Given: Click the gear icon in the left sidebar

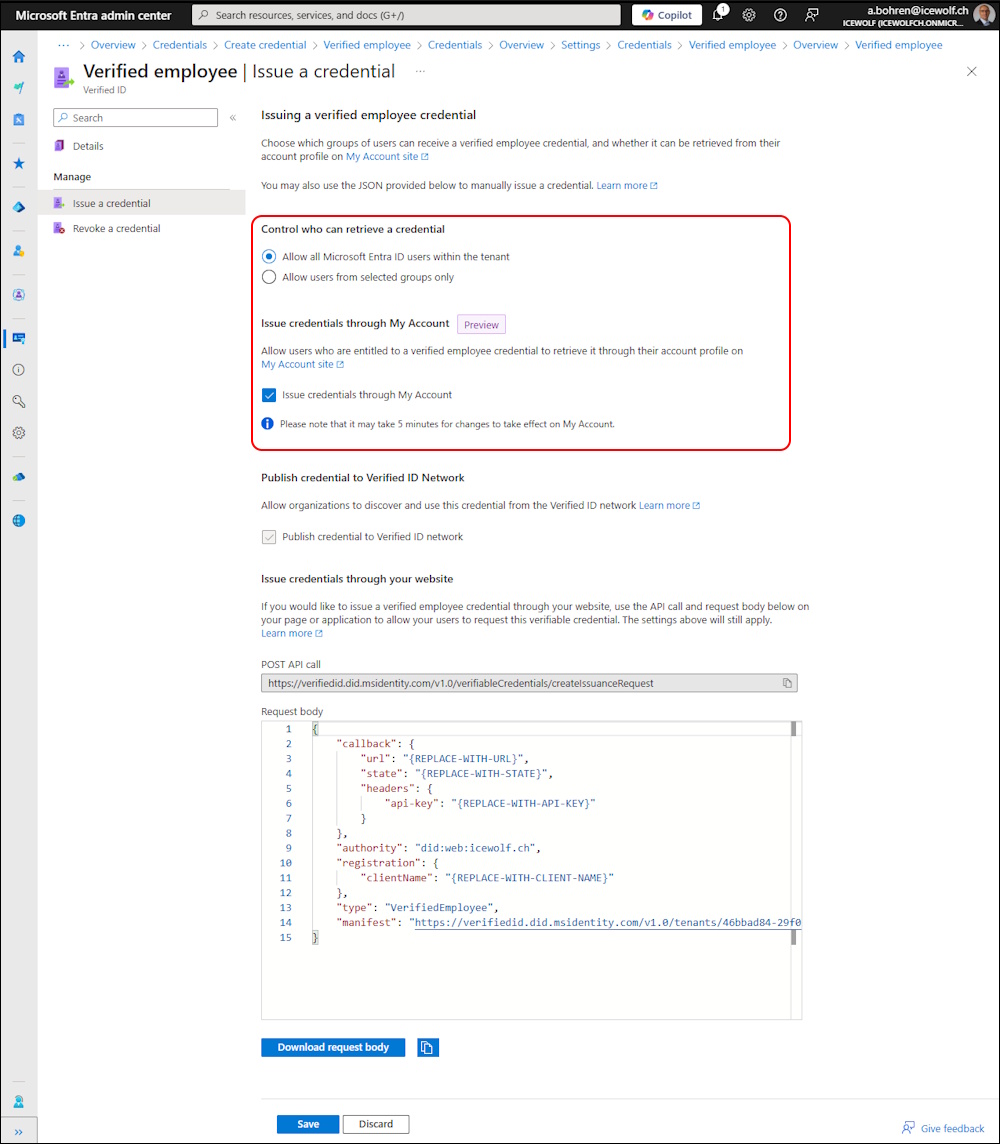Looking at the screenshot, I should [19, 433].
